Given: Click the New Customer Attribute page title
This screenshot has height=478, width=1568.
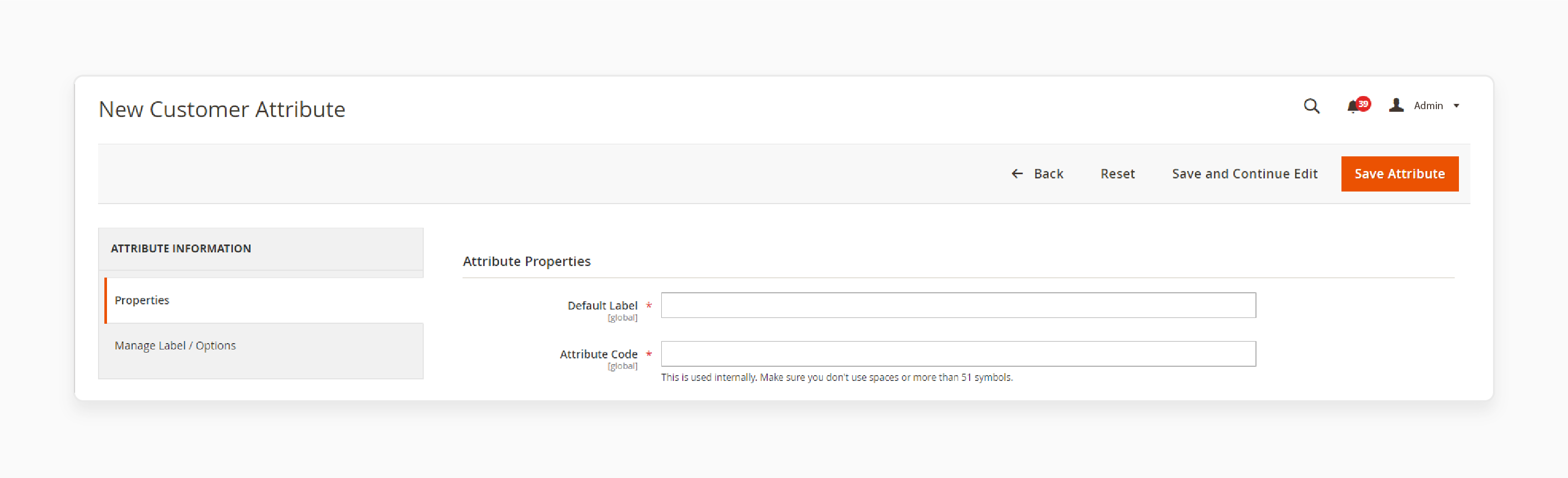Looking at the screenshot, I should [x=221, y=110].
